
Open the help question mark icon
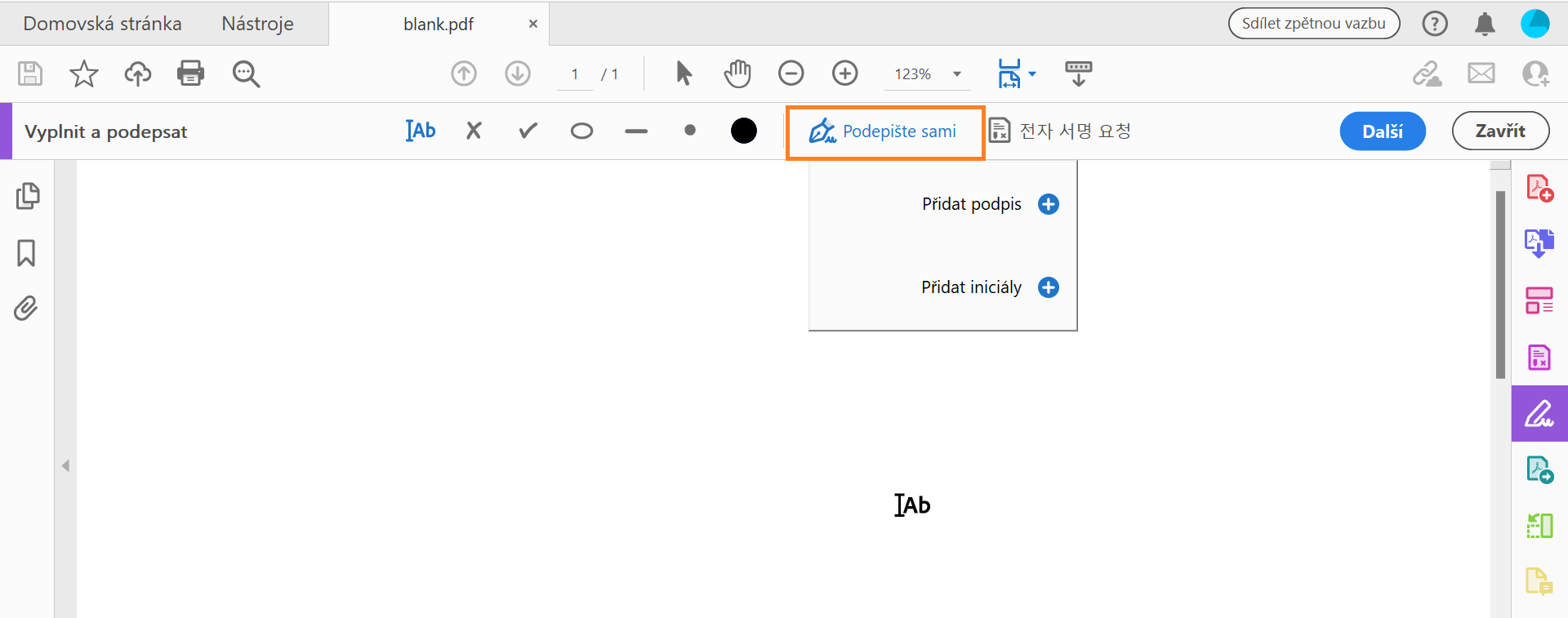[x=1435, y=24]
